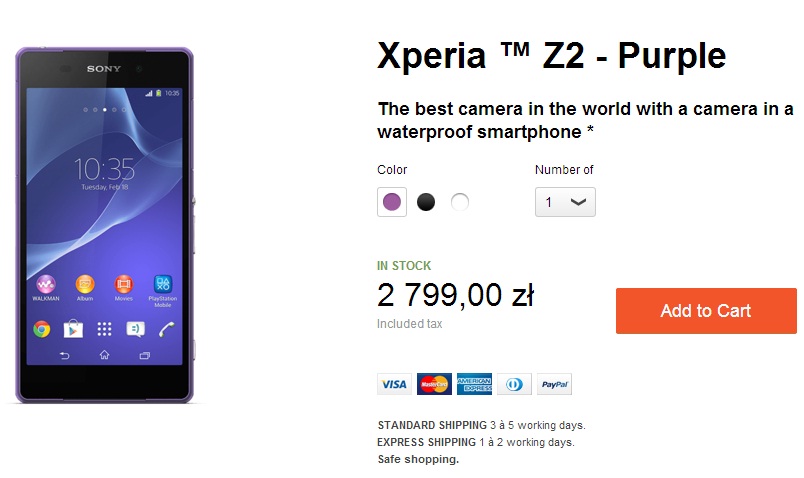
Task: Select the white color option
Action: [459, 202]
